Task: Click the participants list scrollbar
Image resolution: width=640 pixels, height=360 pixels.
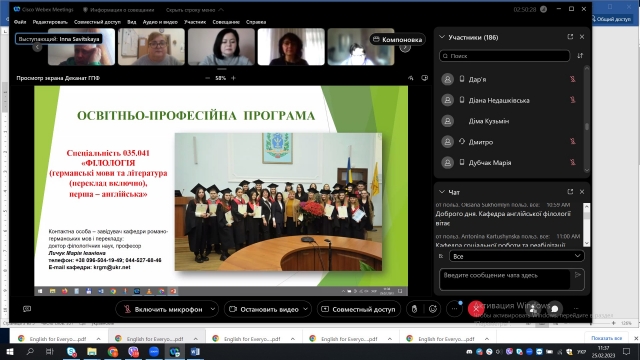Action: click(x=587, y=118)
